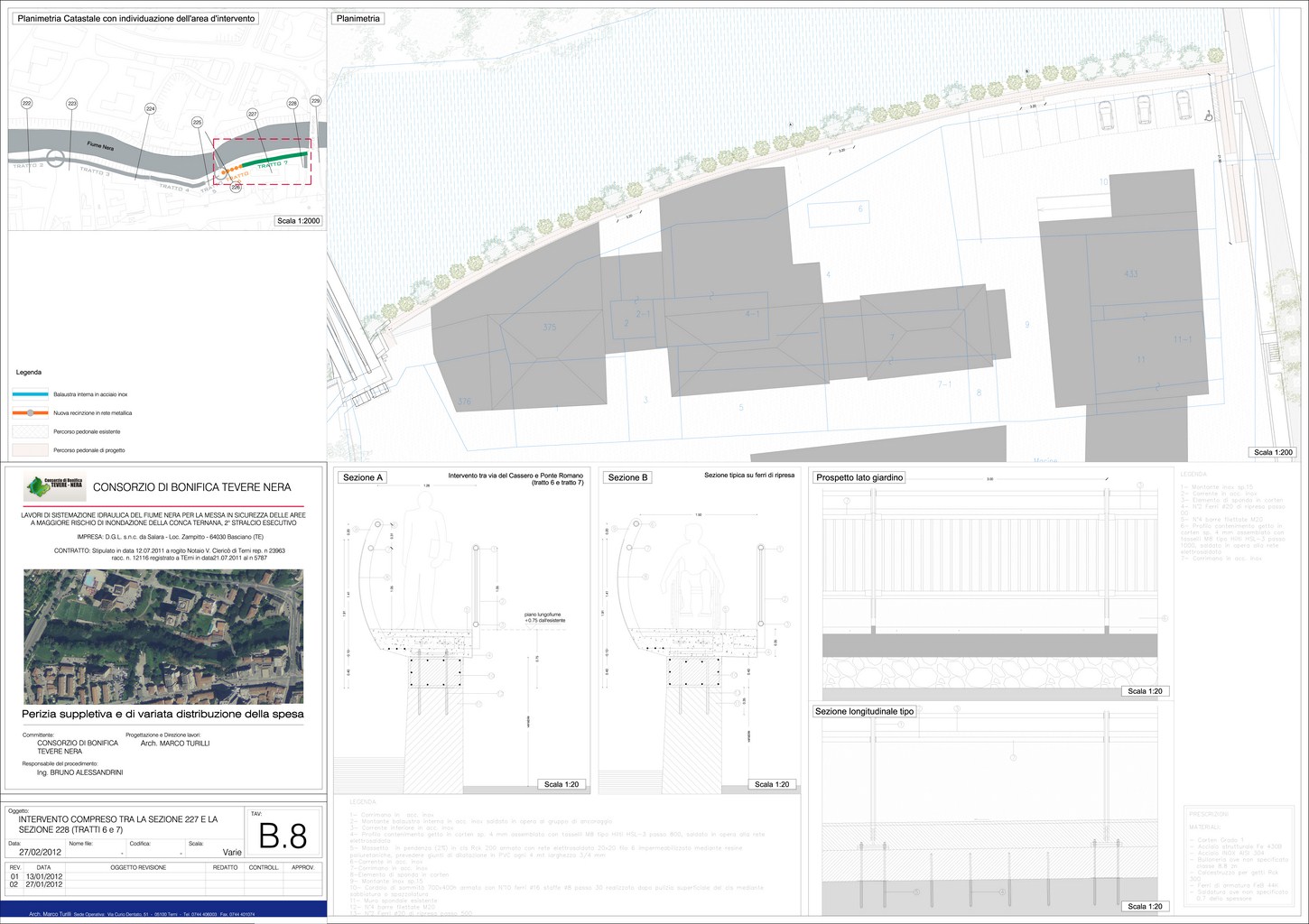Viewport: 1309px width, 924px height.
Task: Select section marker circle 223
Action: 72,104
